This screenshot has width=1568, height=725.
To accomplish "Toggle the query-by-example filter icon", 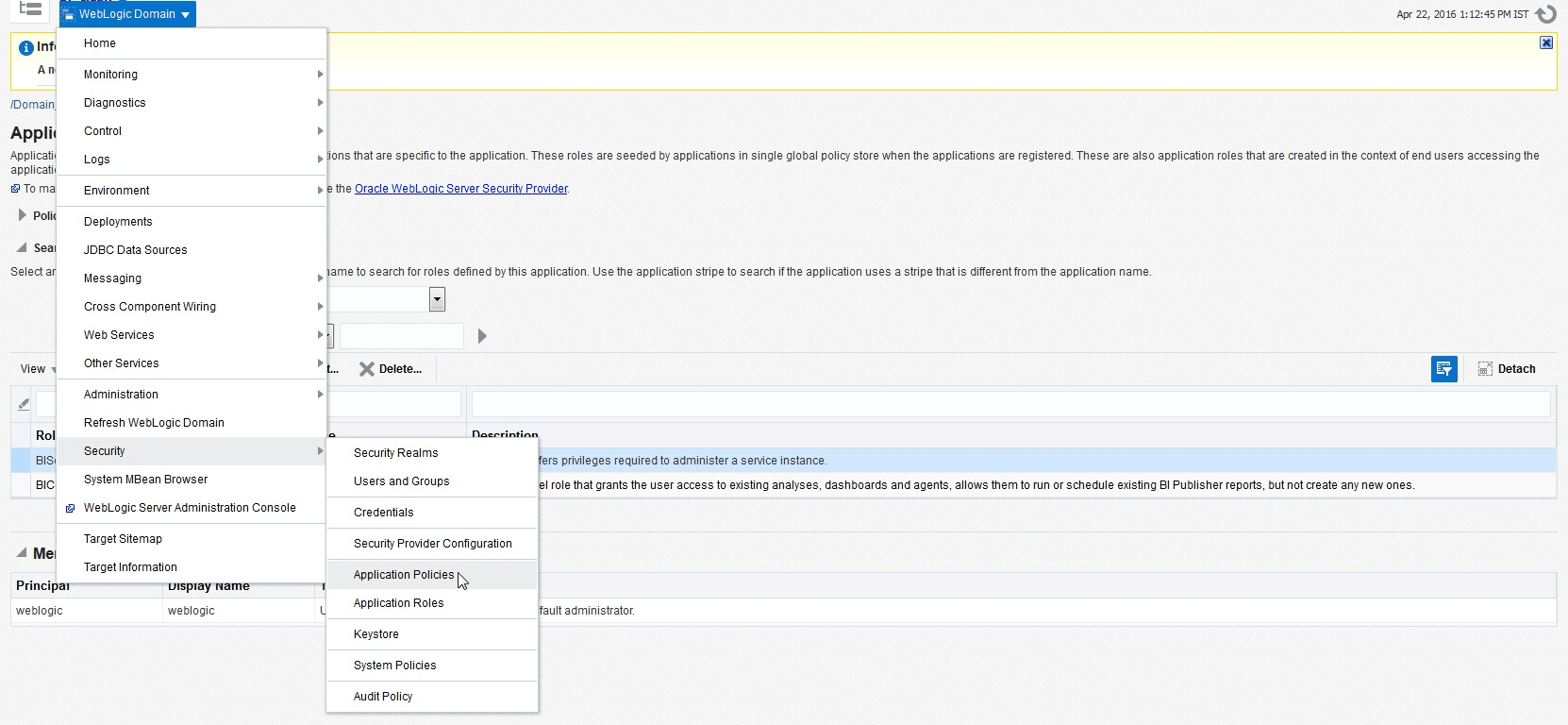I will tap(1443, 369).
